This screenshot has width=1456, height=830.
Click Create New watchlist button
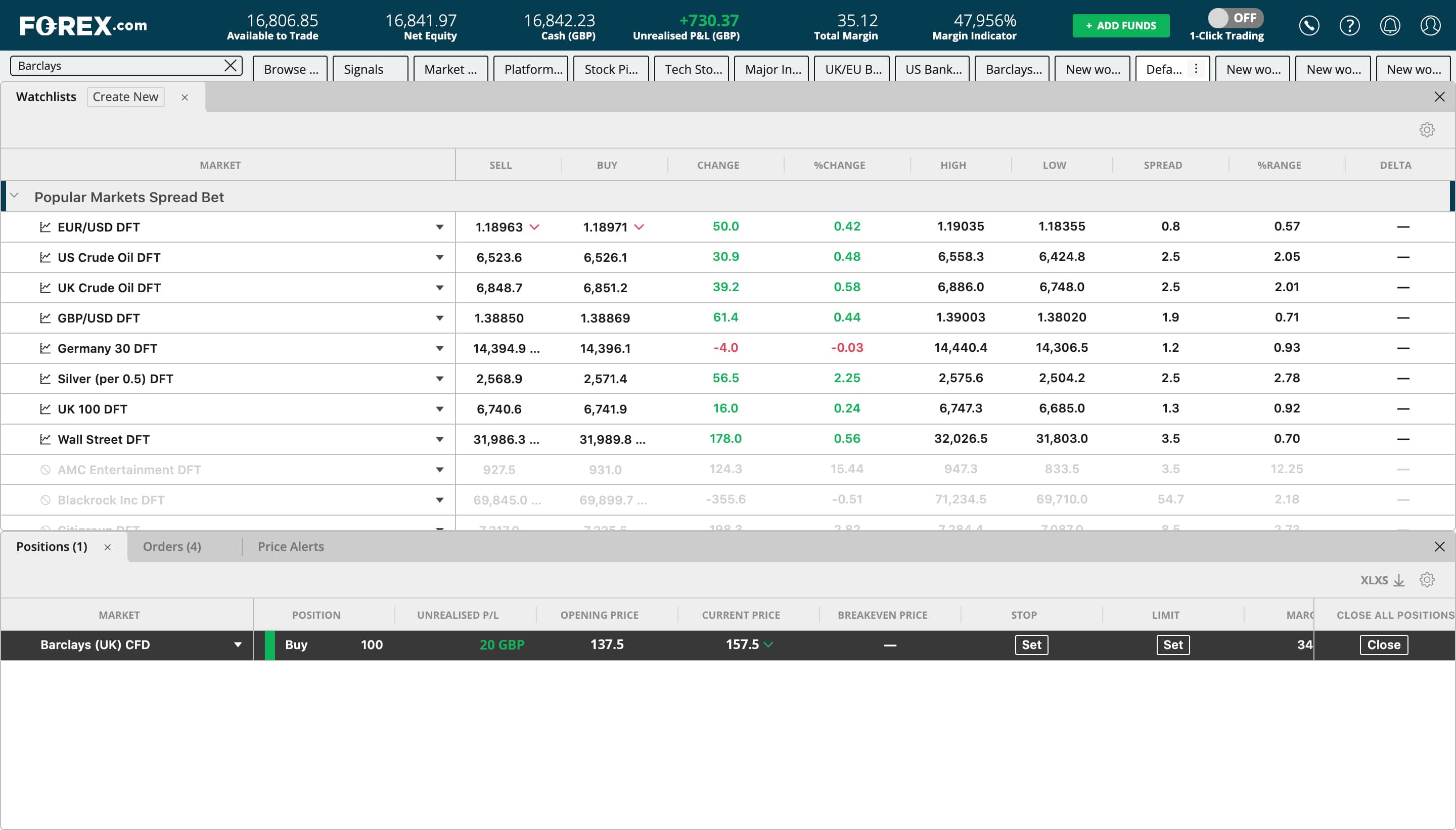(x=125, y=97)
